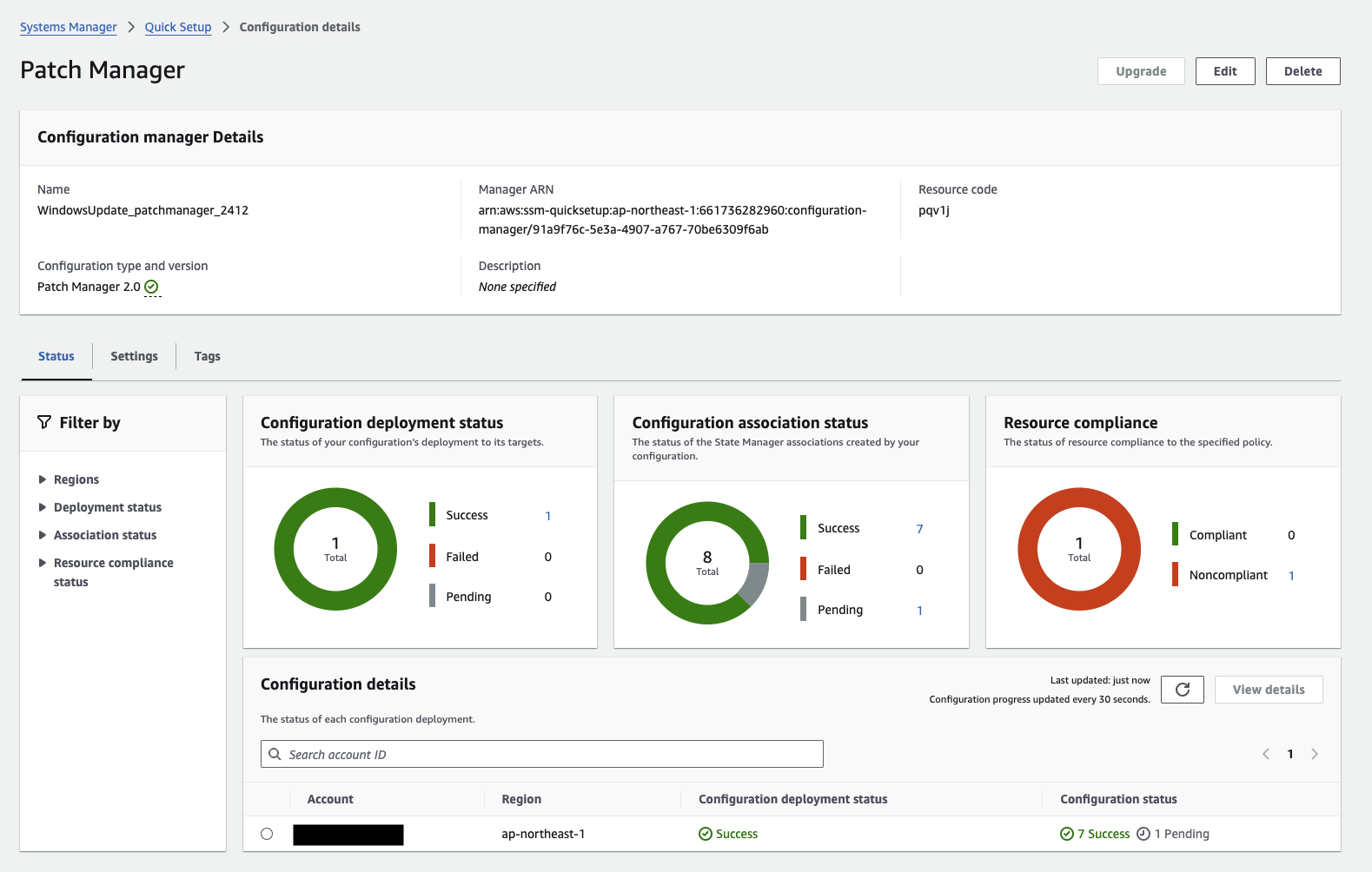The width and height of the screenshot is (1372, 872).
Task: Click the Upgrade button
Action: click(x=1141, y=71)
